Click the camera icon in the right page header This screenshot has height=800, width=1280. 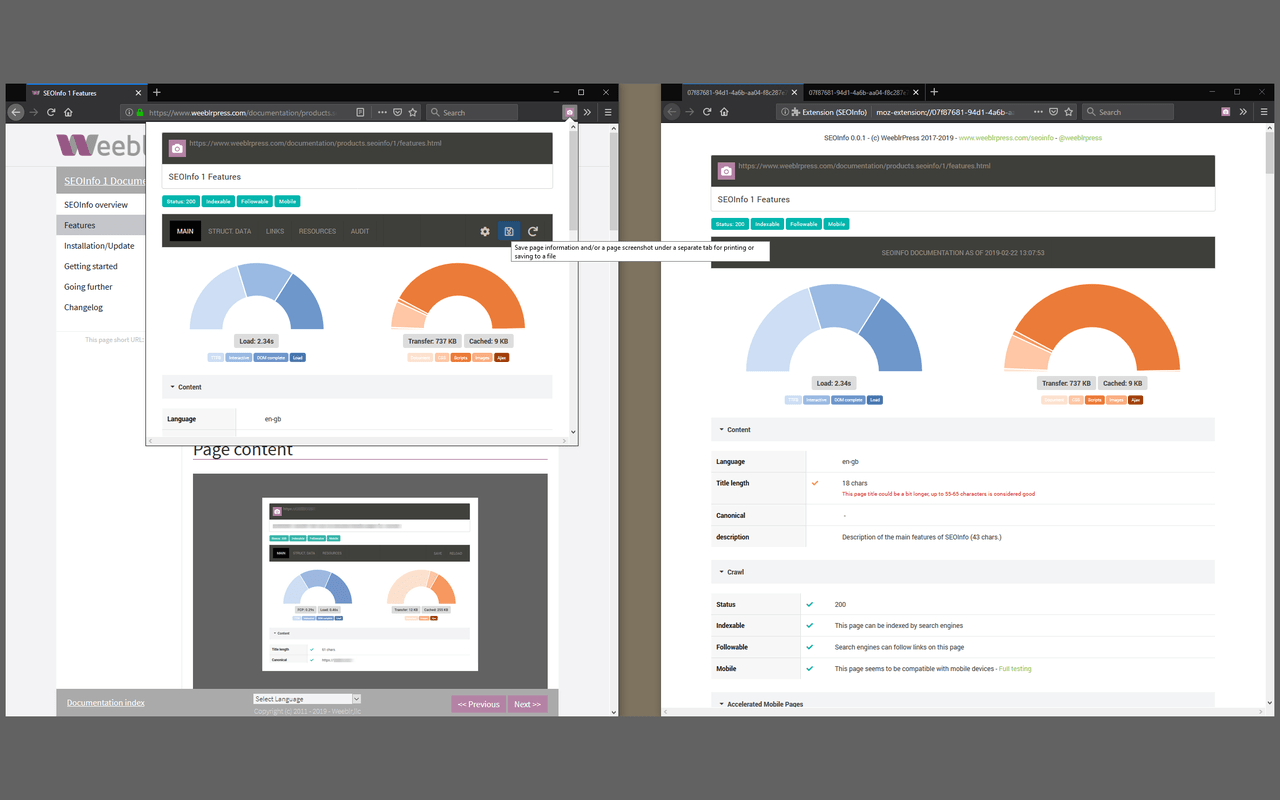pos(726,171)
